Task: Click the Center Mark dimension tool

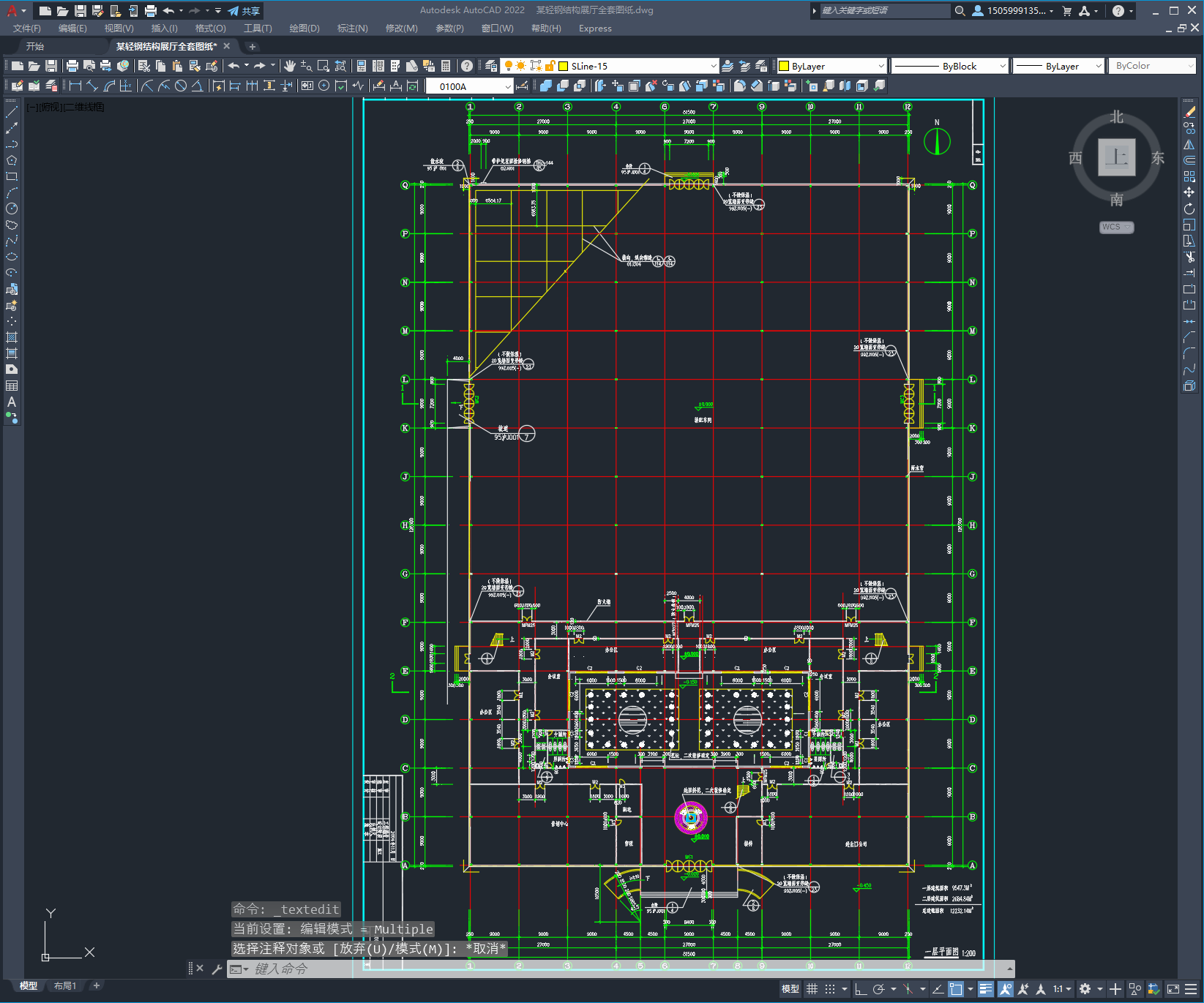Action: pyautogui.click(x=324, y=86)
